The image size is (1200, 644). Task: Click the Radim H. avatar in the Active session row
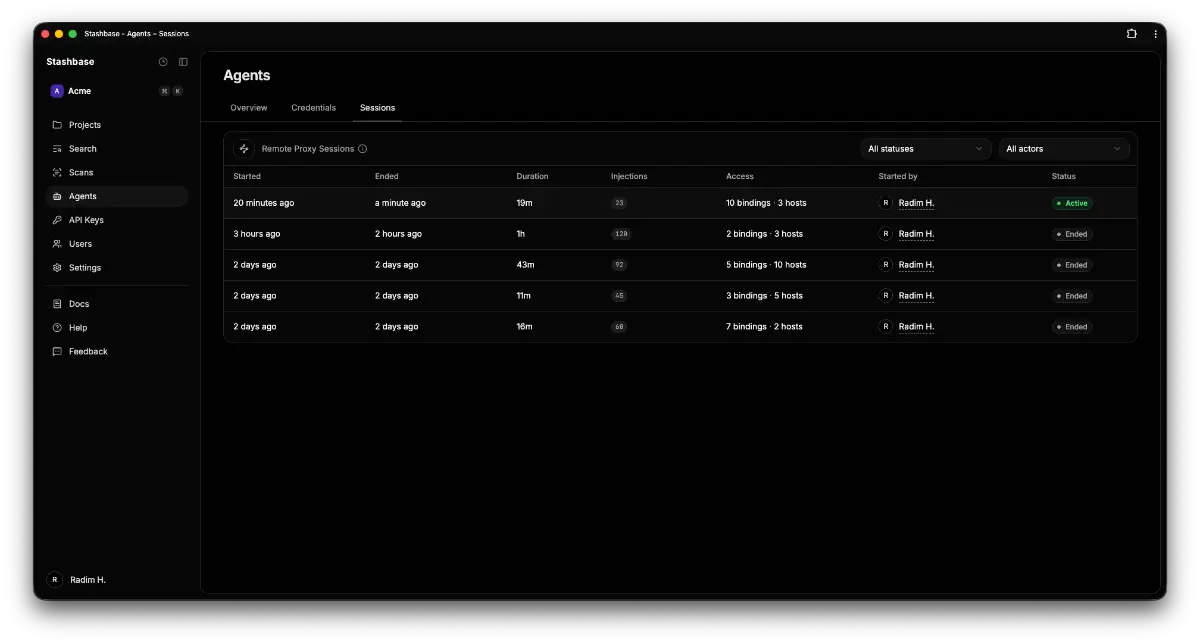point(885,203)
